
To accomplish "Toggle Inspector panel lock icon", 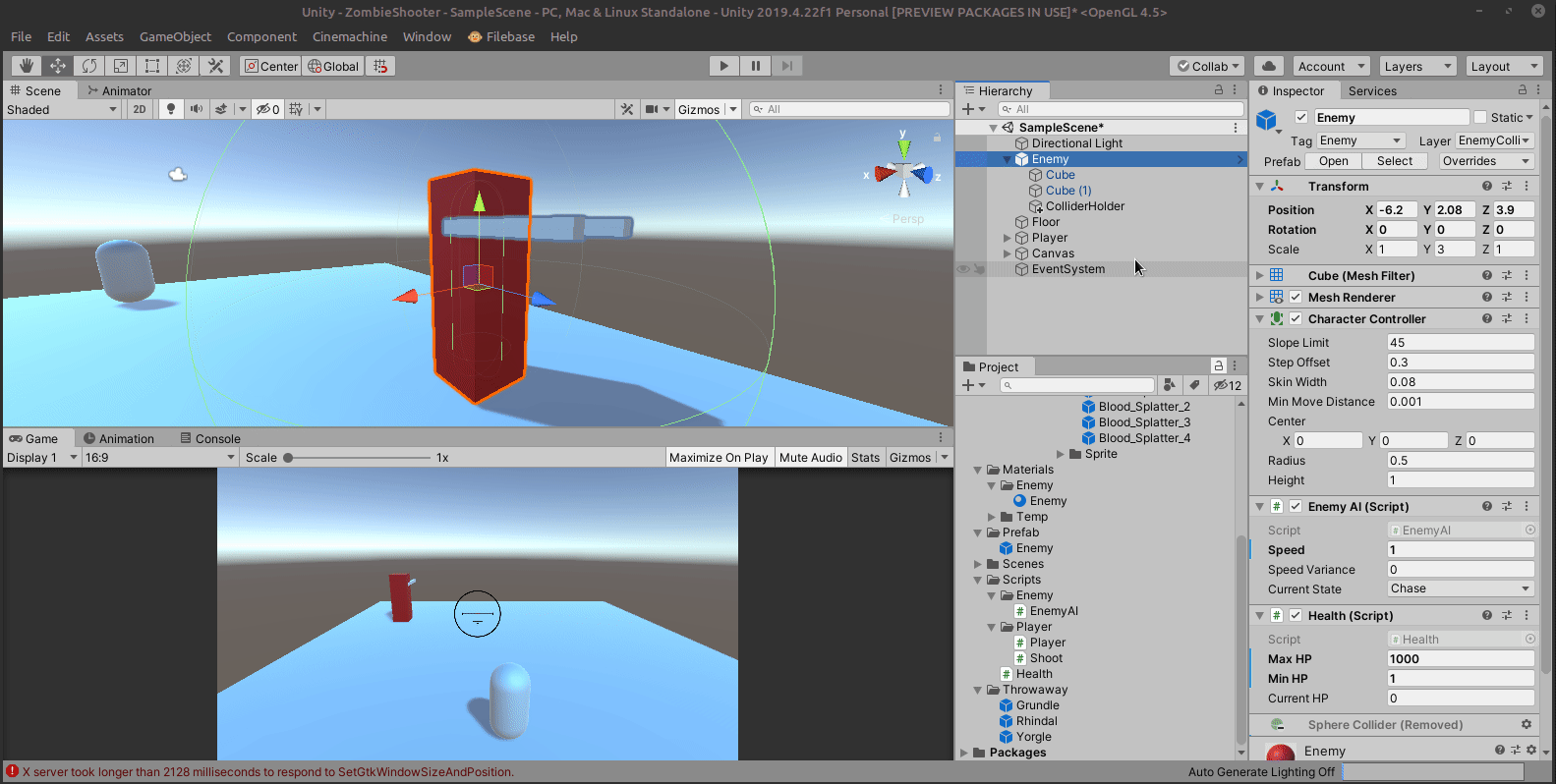I will coord(1522,89).
